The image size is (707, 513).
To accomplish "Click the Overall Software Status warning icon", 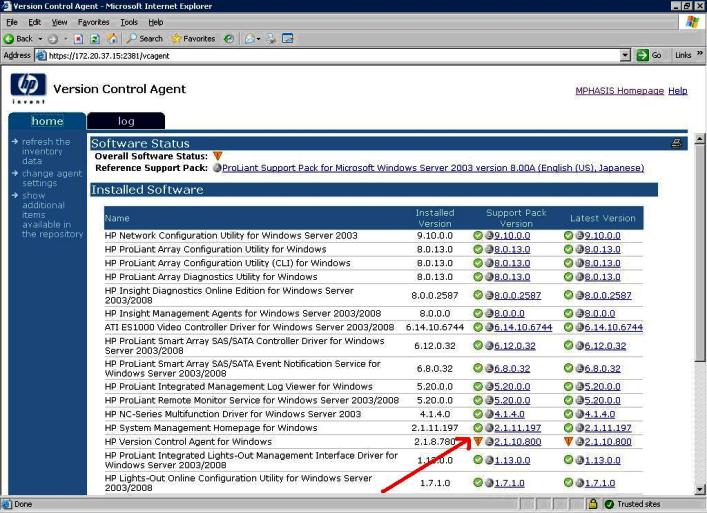I will coord(217,157).
